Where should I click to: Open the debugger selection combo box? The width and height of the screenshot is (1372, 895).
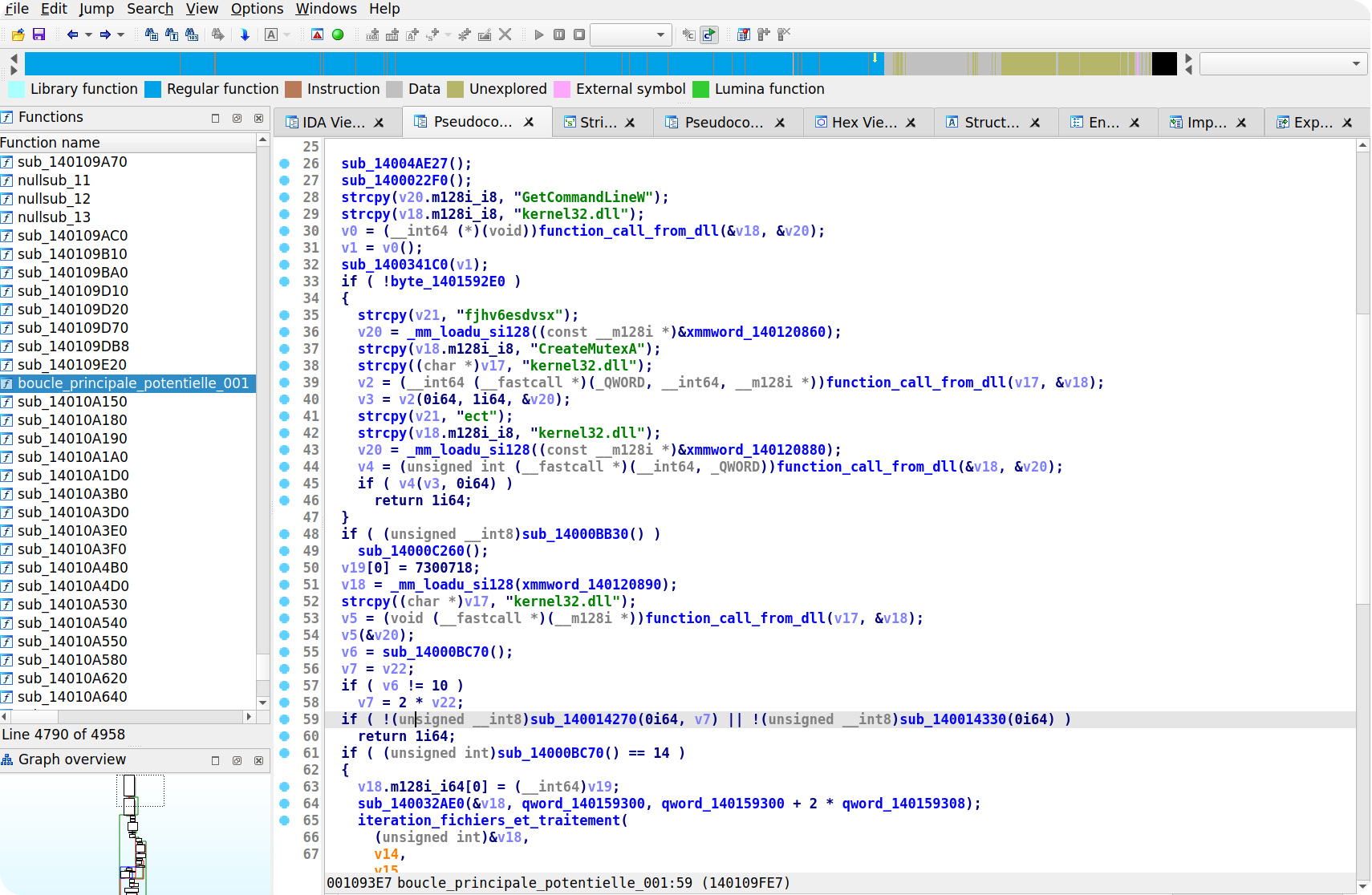click(631, 34)
